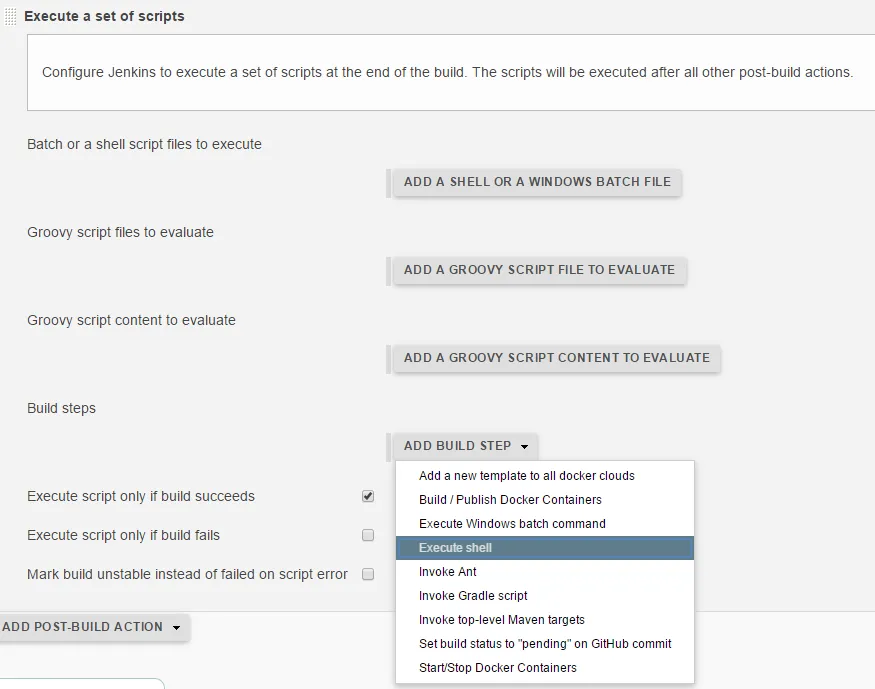Pick Execute shell from the menu
875x689 pixels.
click(x=455, y=548)
